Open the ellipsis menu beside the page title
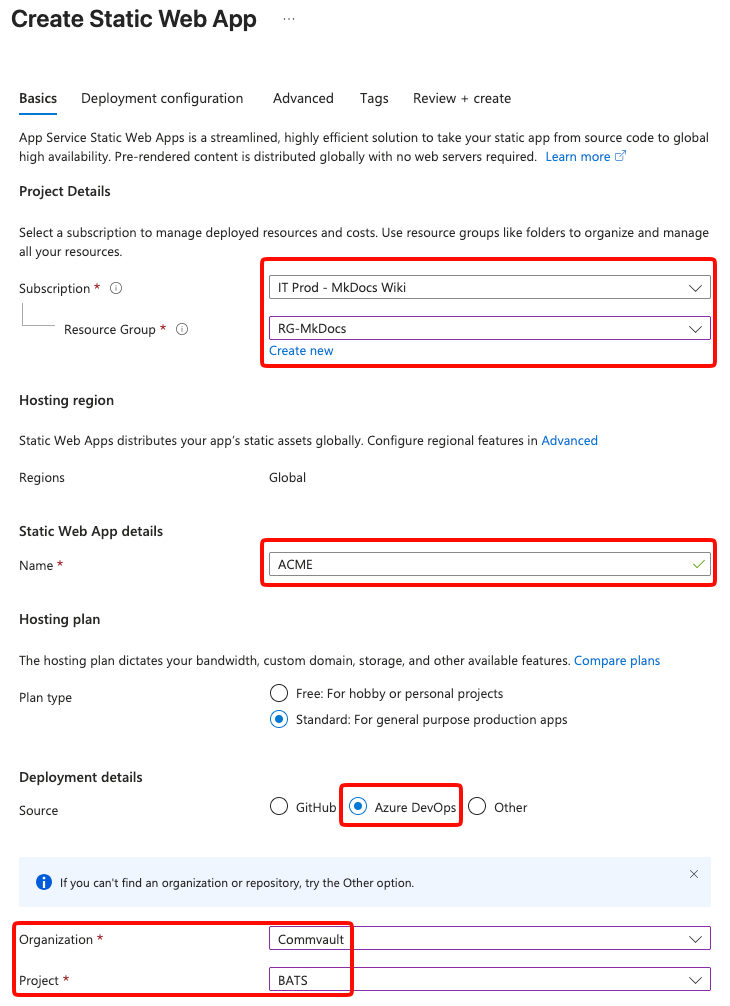This screenshot has width=730, height=1006. [x=289, y=19]
